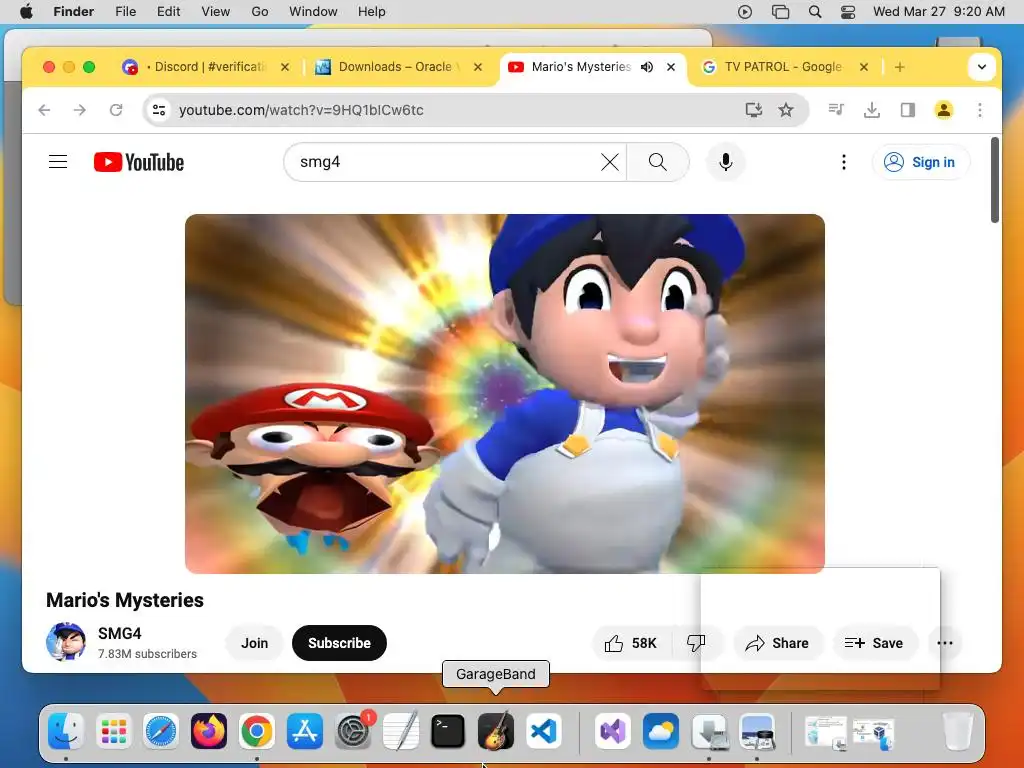Go forward with Chrome's forward arrow
The width and height of the screenshot is (1024, 768).
tap(80, 110)
